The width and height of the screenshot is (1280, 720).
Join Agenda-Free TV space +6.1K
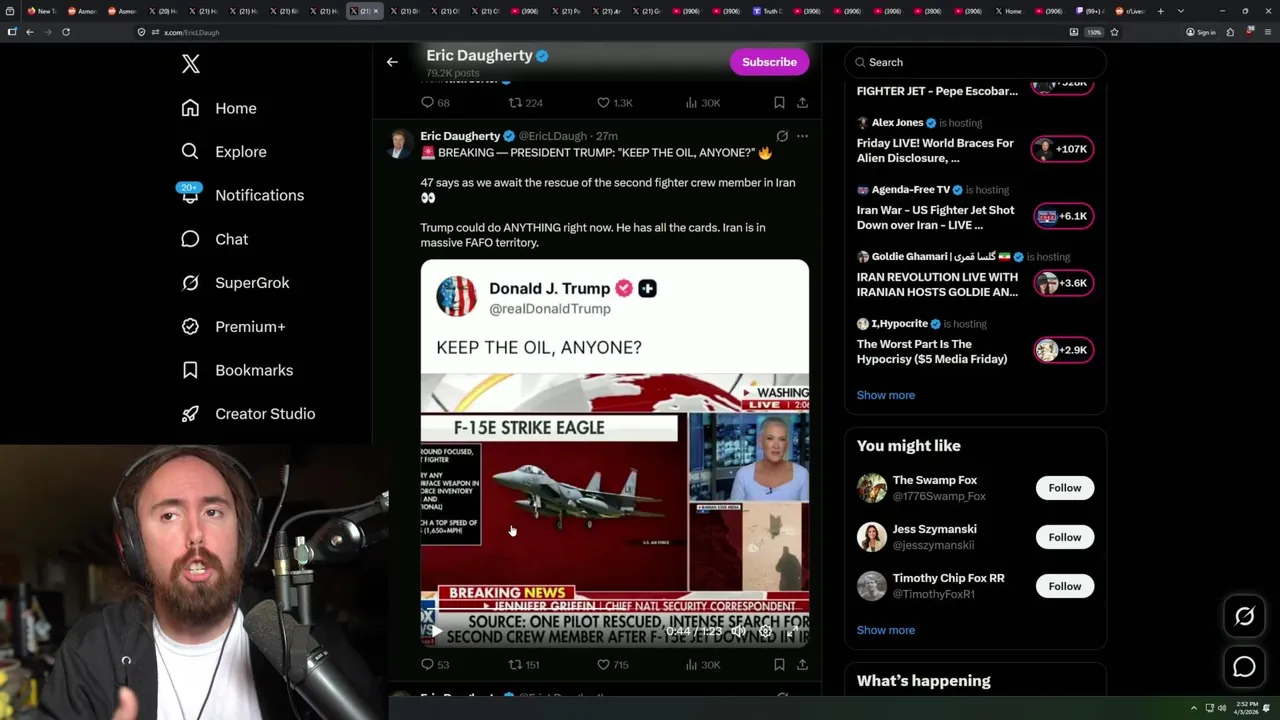click(1062, 216)
